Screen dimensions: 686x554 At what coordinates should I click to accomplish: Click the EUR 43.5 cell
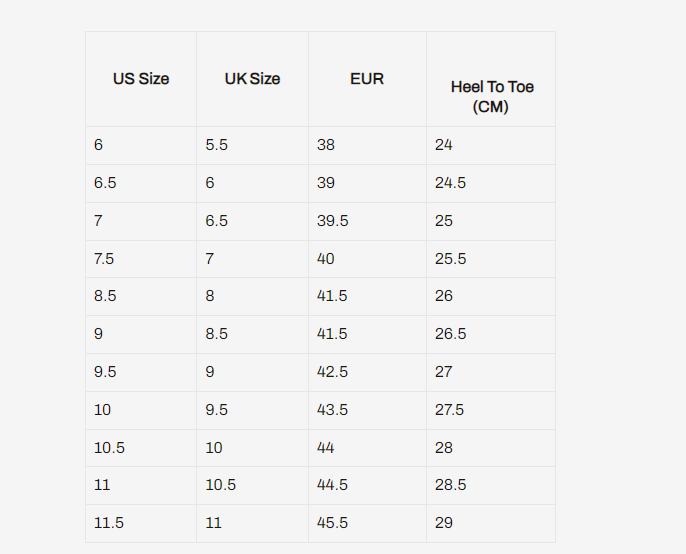coord(332,410)
